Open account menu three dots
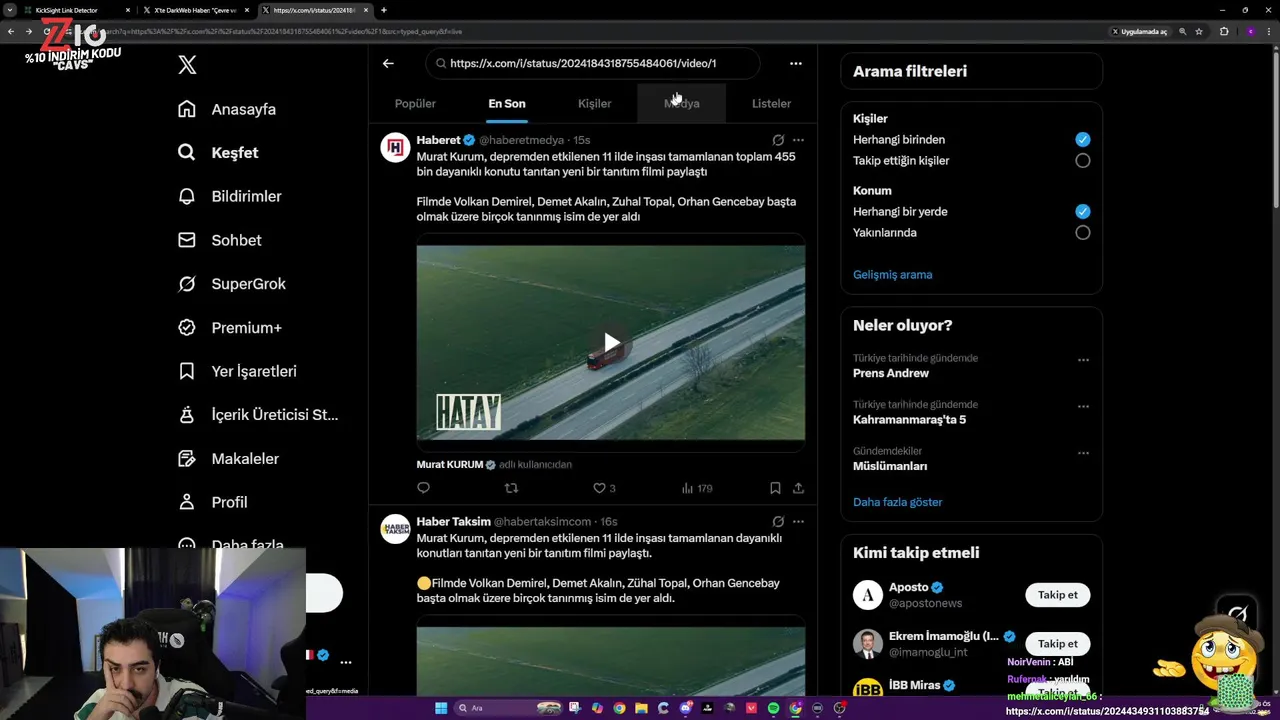 346,662
